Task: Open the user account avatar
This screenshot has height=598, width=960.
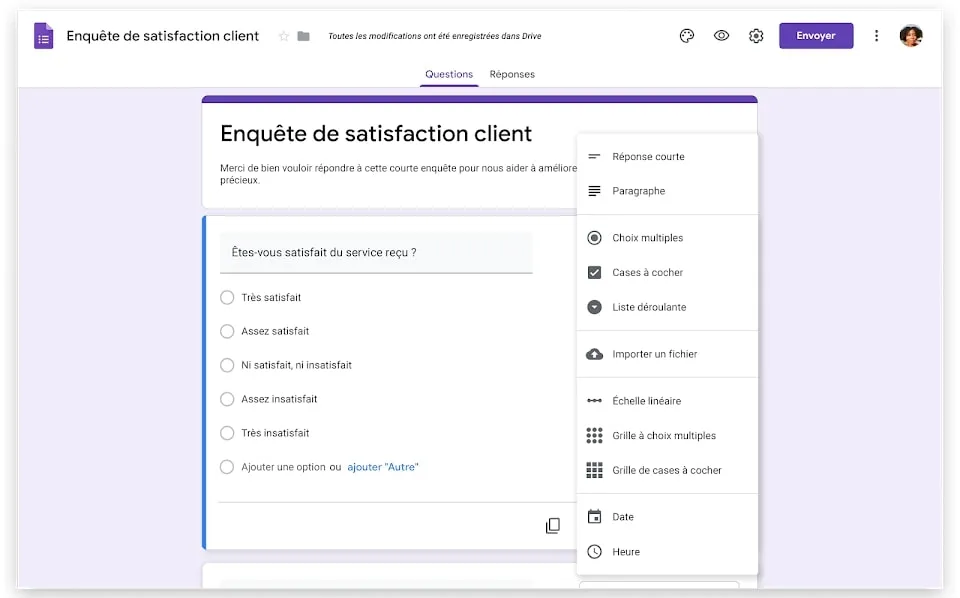Action: [911, 36]
